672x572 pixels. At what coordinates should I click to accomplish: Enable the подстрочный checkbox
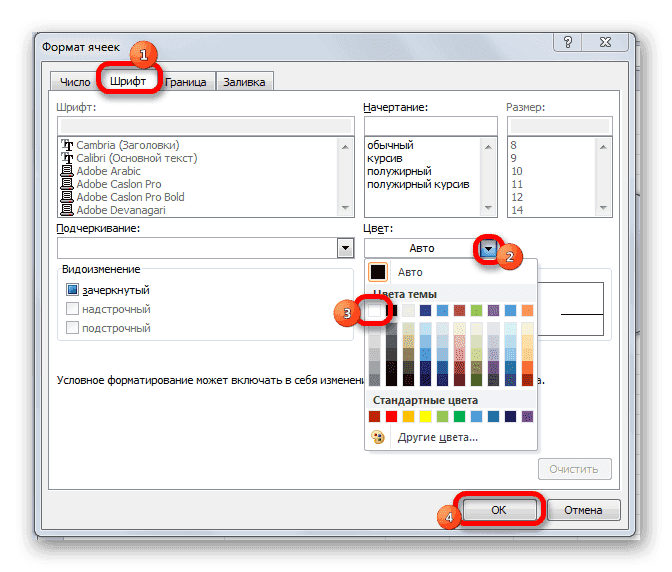72,328
